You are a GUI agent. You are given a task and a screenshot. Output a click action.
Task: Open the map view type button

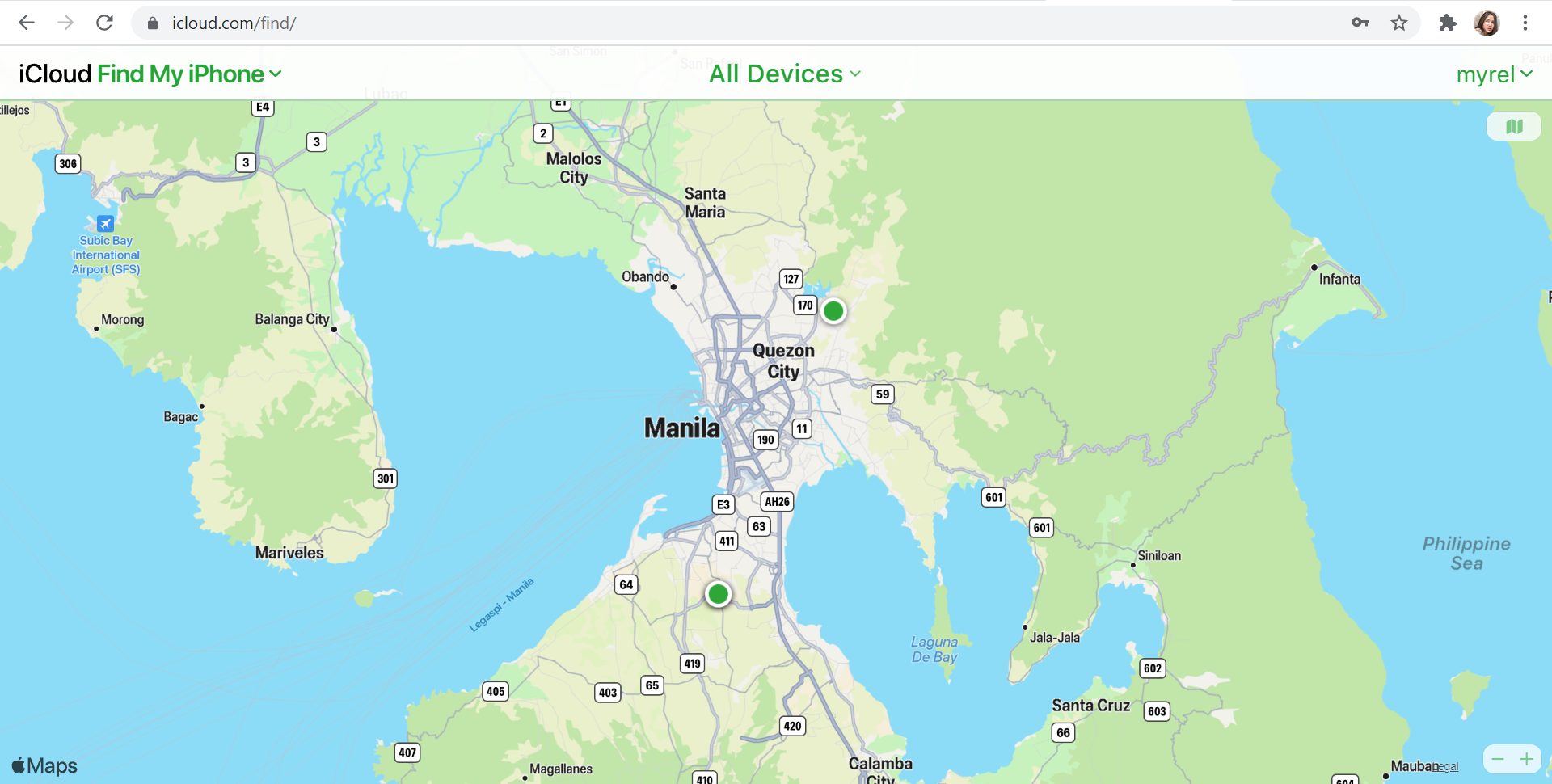[x=1513, y=126]
